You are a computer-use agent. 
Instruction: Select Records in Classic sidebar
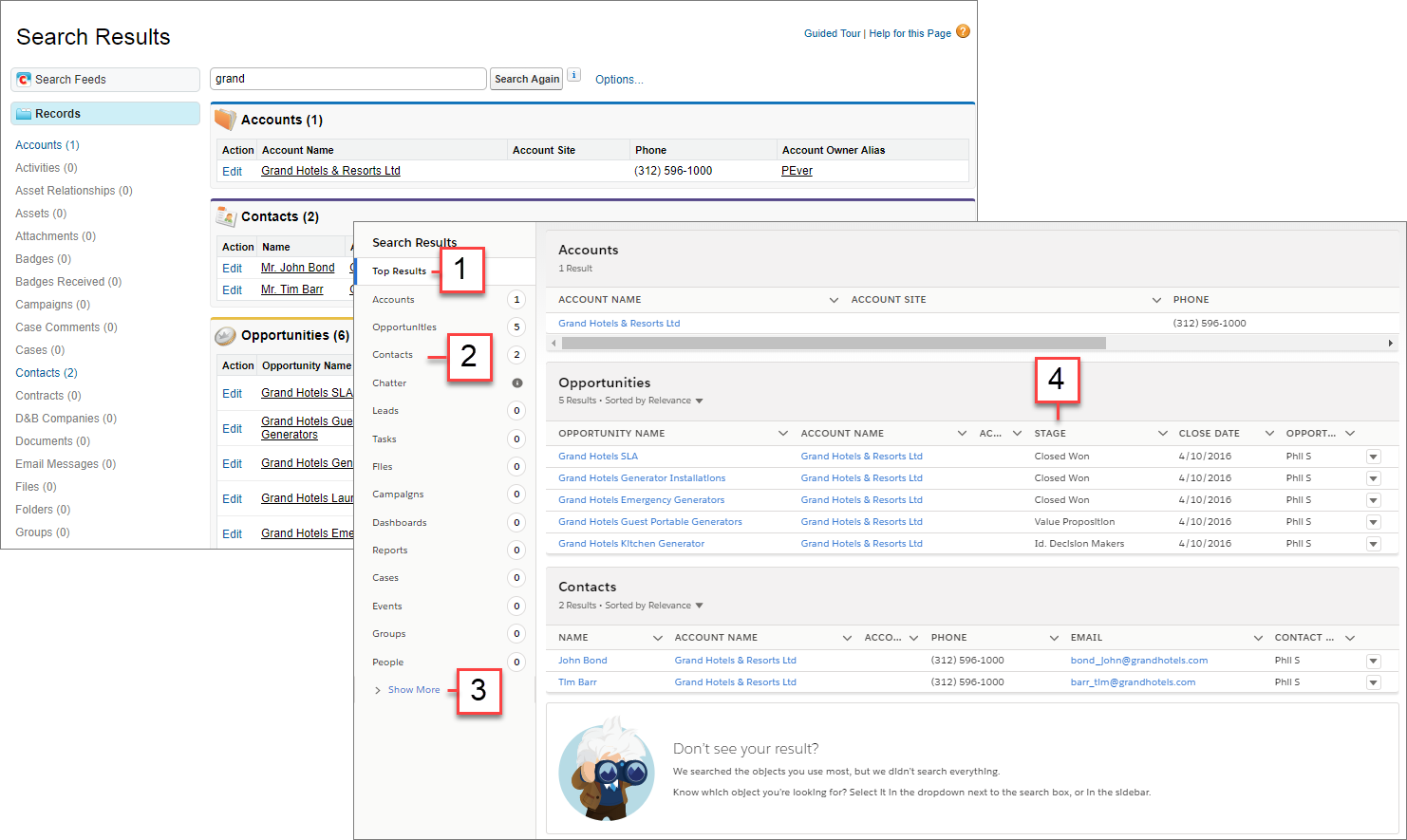[105, 114]
